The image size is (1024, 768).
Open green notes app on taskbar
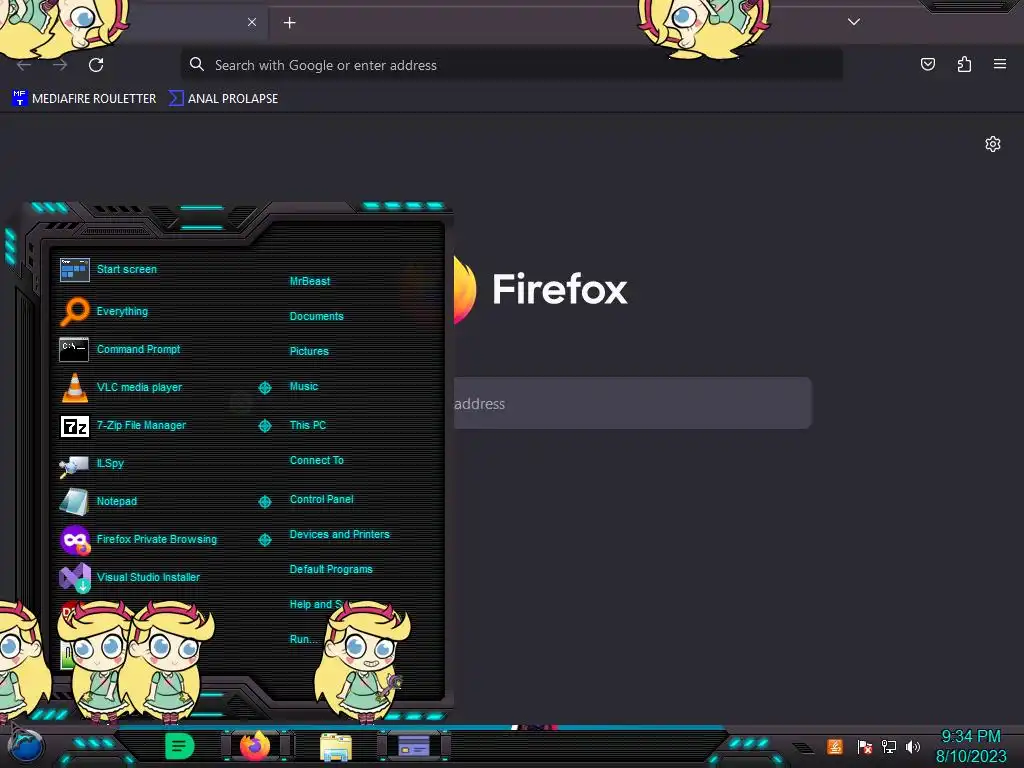pos(179,746)
